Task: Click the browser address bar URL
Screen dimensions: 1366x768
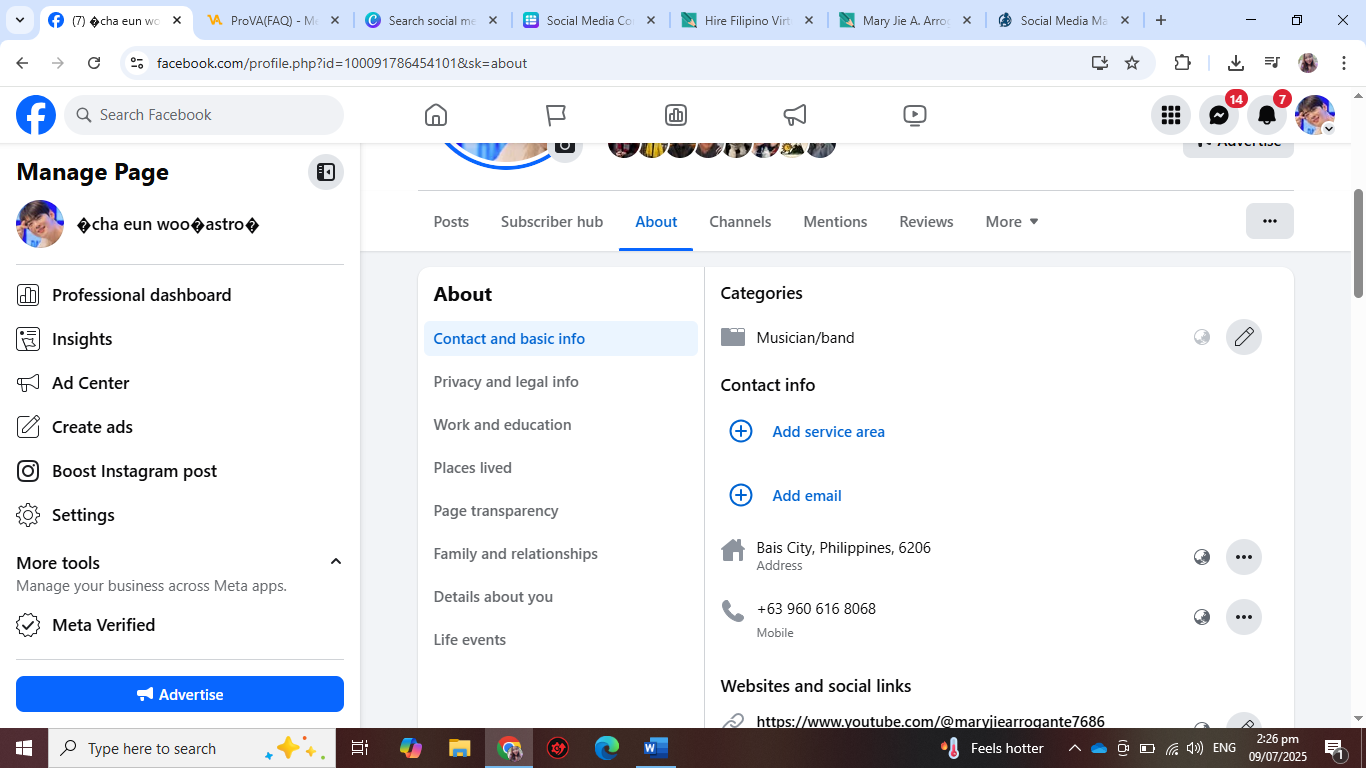Action: (x=342, y=63)
